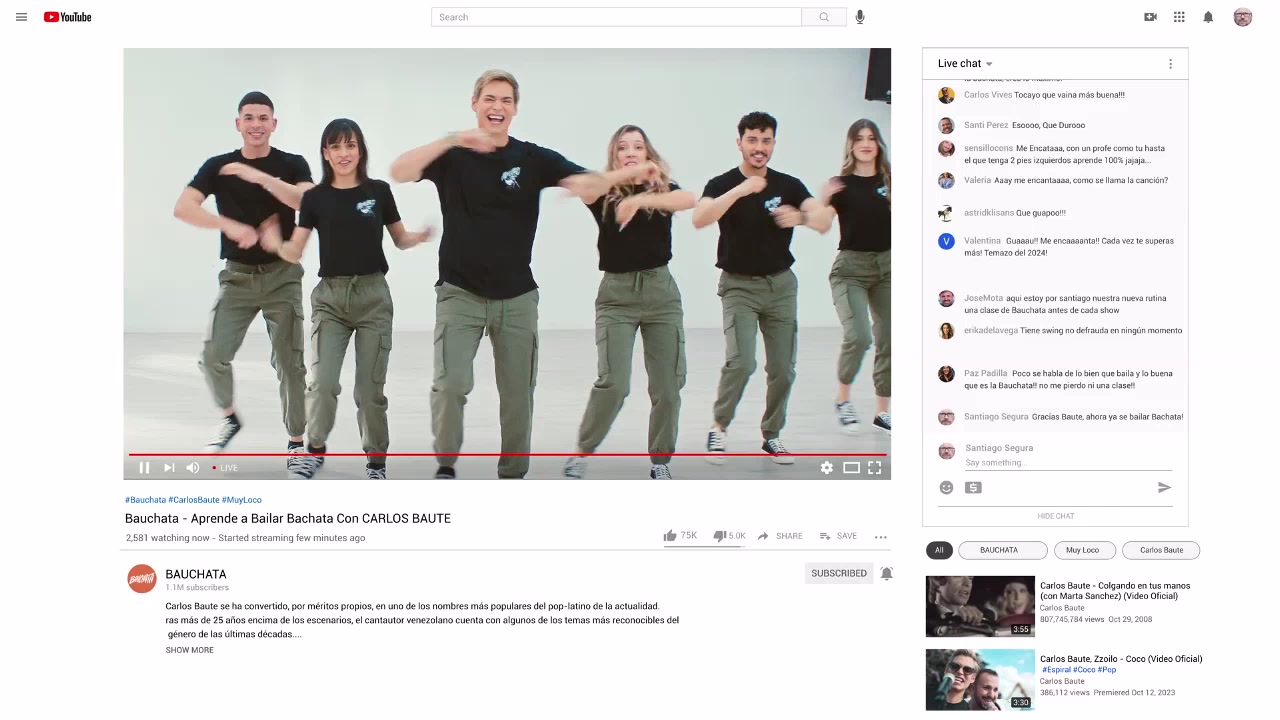The image size is (1280, 720).
Task: Mute the video volume
Action: click(193, 467)
